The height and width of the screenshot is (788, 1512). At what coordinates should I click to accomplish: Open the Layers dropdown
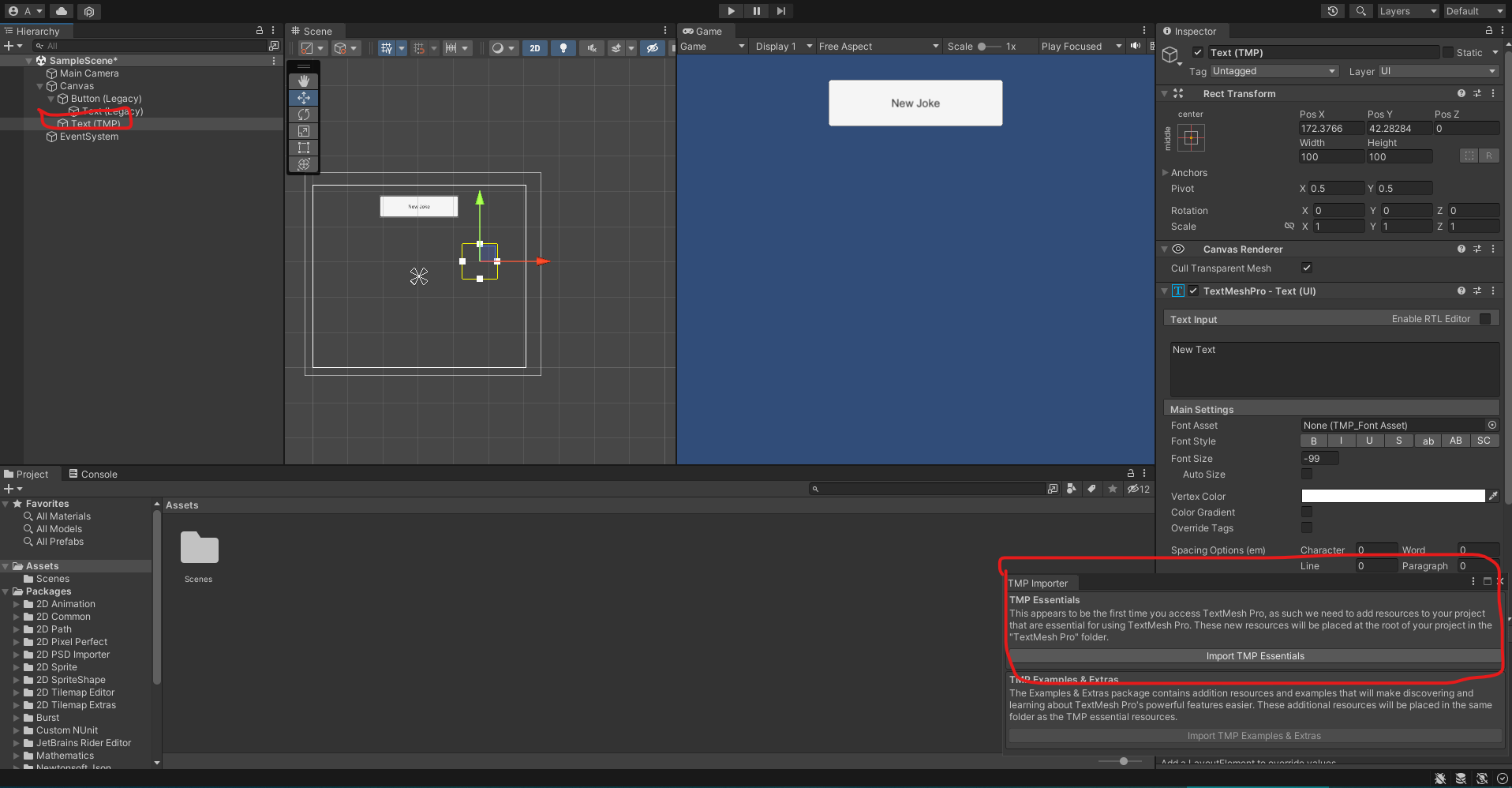click(1407, 11)
